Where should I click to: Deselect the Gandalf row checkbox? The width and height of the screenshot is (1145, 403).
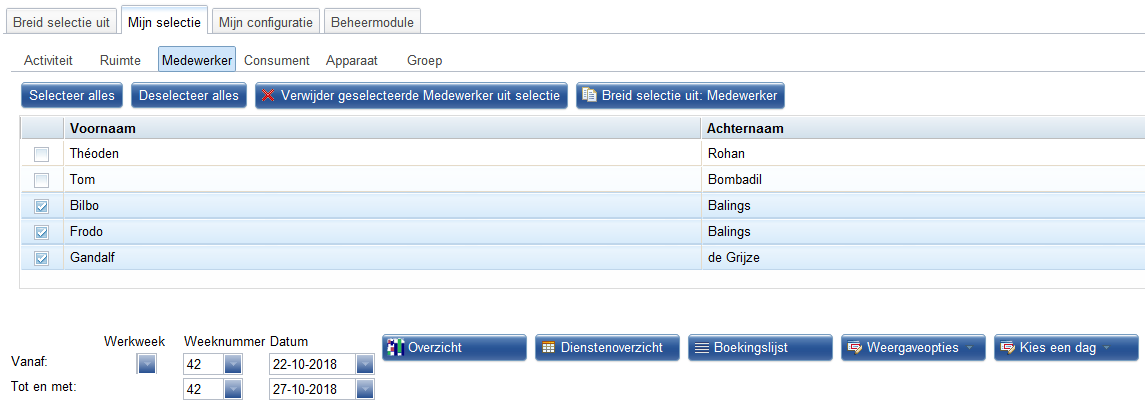tap(42, 258)
